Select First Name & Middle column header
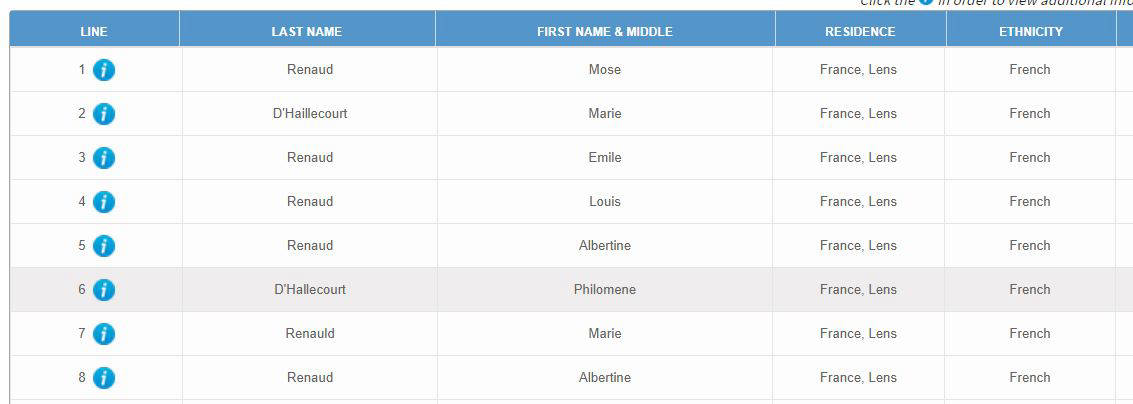Viewport: 1133px width, 404px height. pyautogui.click(x=605, y=31)
